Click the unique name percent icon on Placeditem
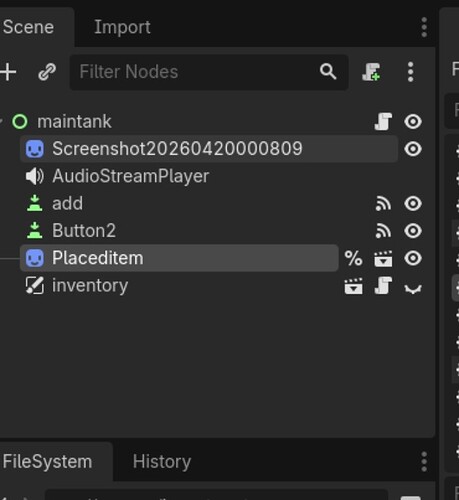 [353, 258]
